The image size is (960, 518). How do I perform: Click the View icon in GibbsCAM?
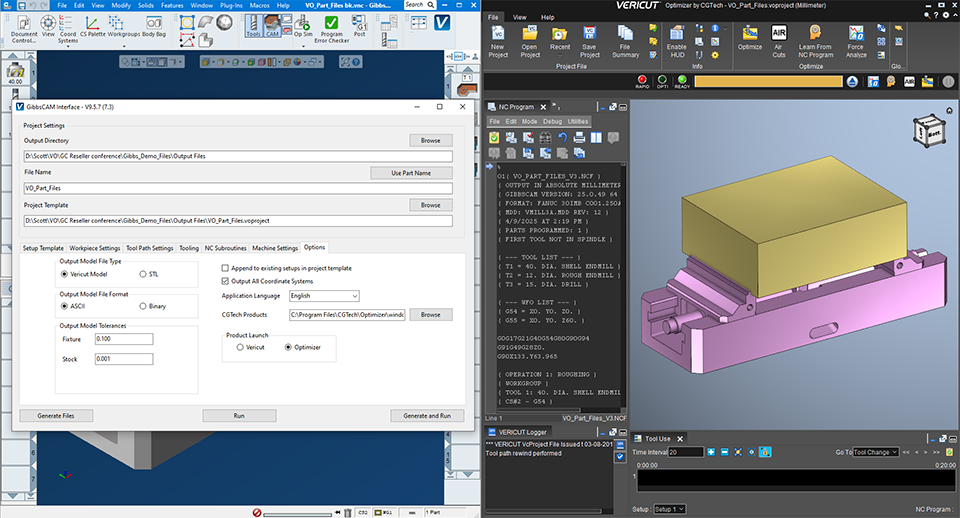click(x=48, y=27)
